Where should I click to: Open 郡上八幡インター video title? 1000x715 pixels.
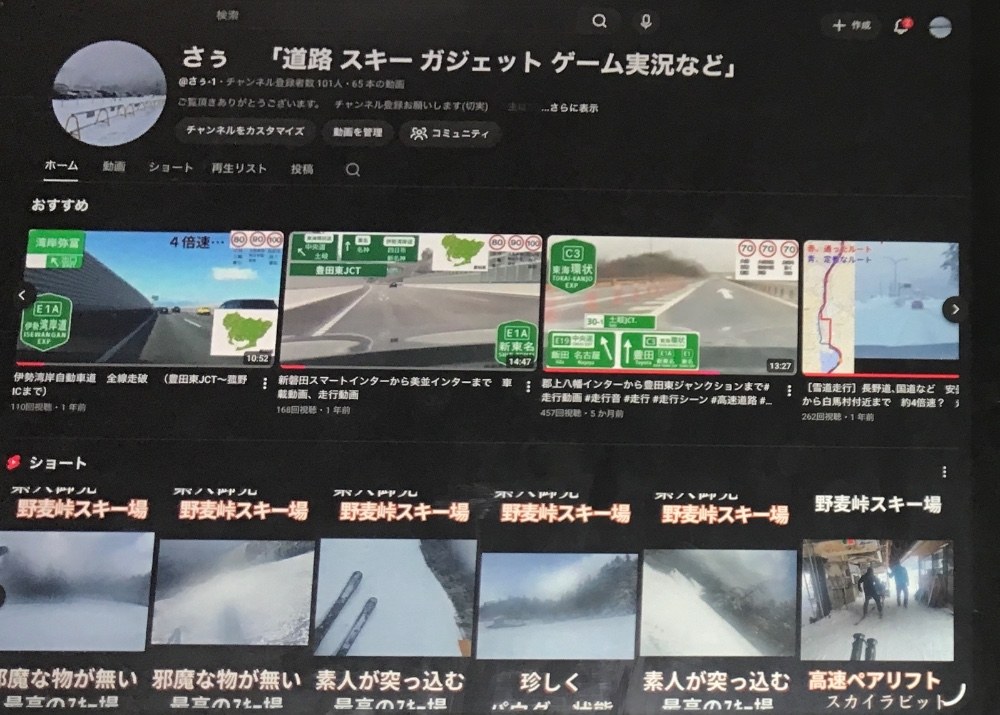point(657,392)
